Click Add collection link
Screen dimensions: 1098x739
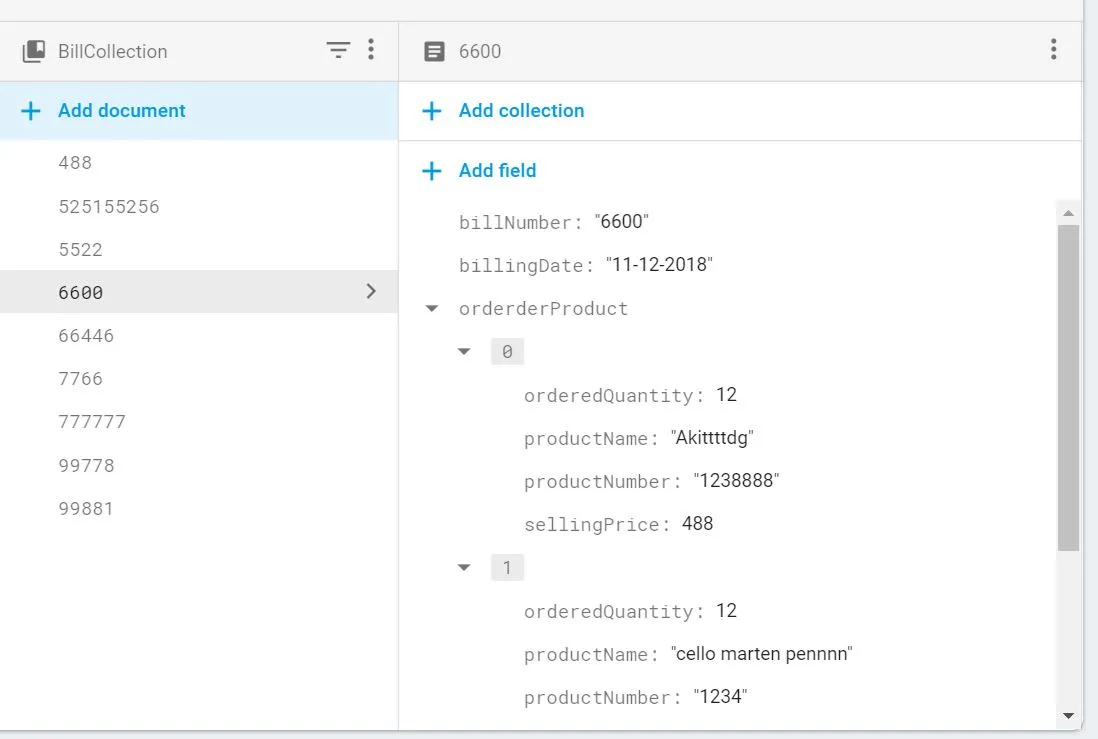pyautogui.click(x=521, y=111)
